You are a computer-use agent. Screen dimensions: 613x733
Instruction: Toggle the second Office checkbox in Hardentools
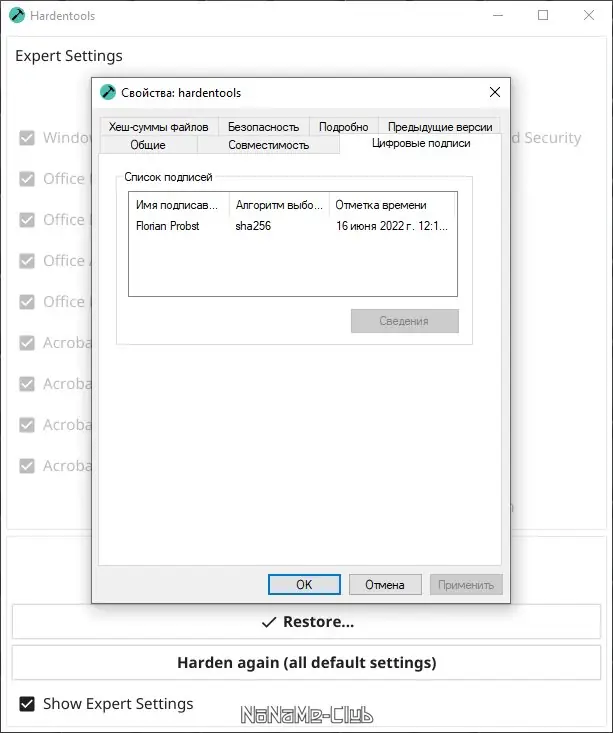tap(27, 219)
